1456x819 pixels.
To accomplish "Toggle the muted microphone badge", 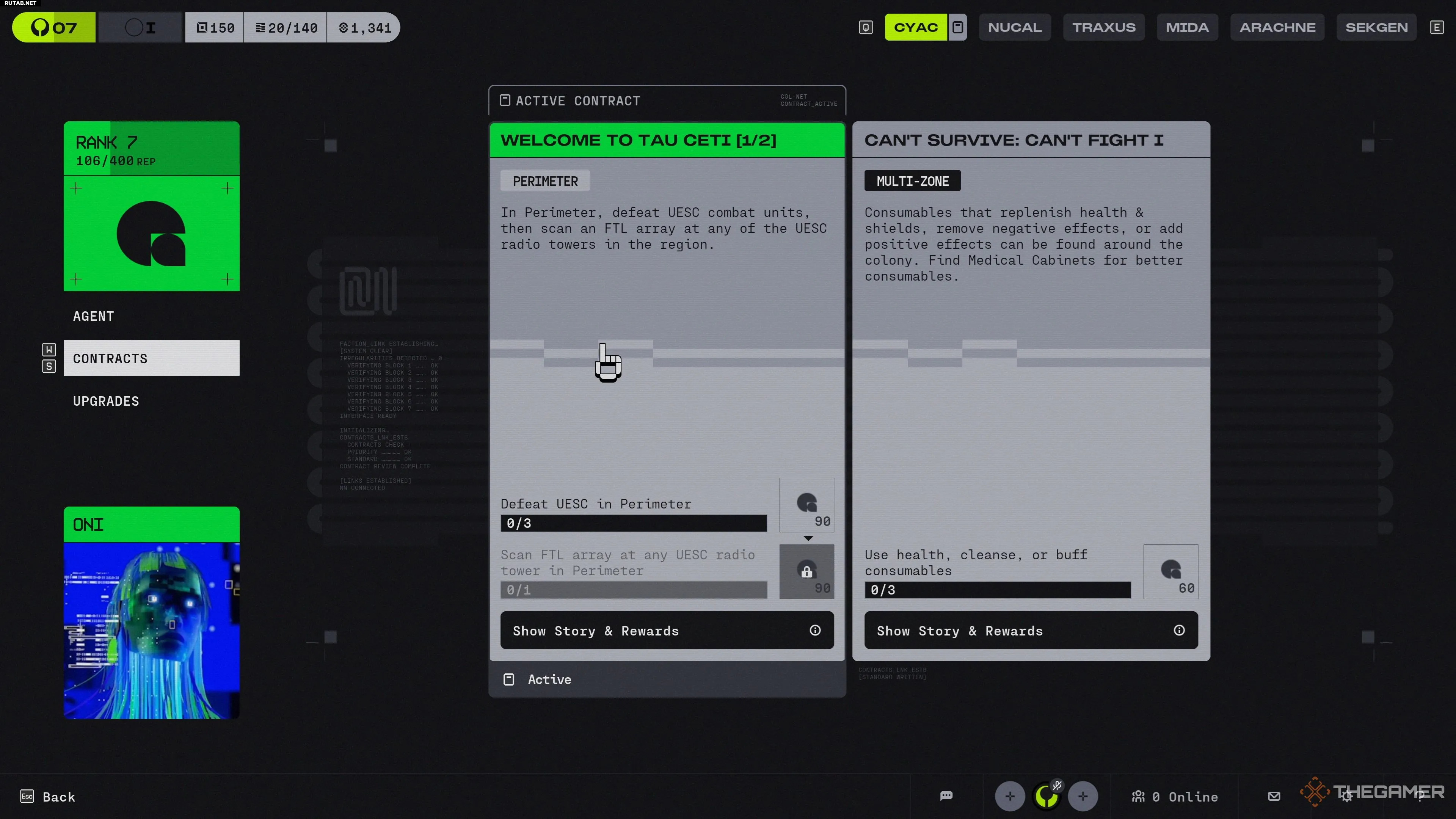I will pyautogui.click(x=1057, y=785).
